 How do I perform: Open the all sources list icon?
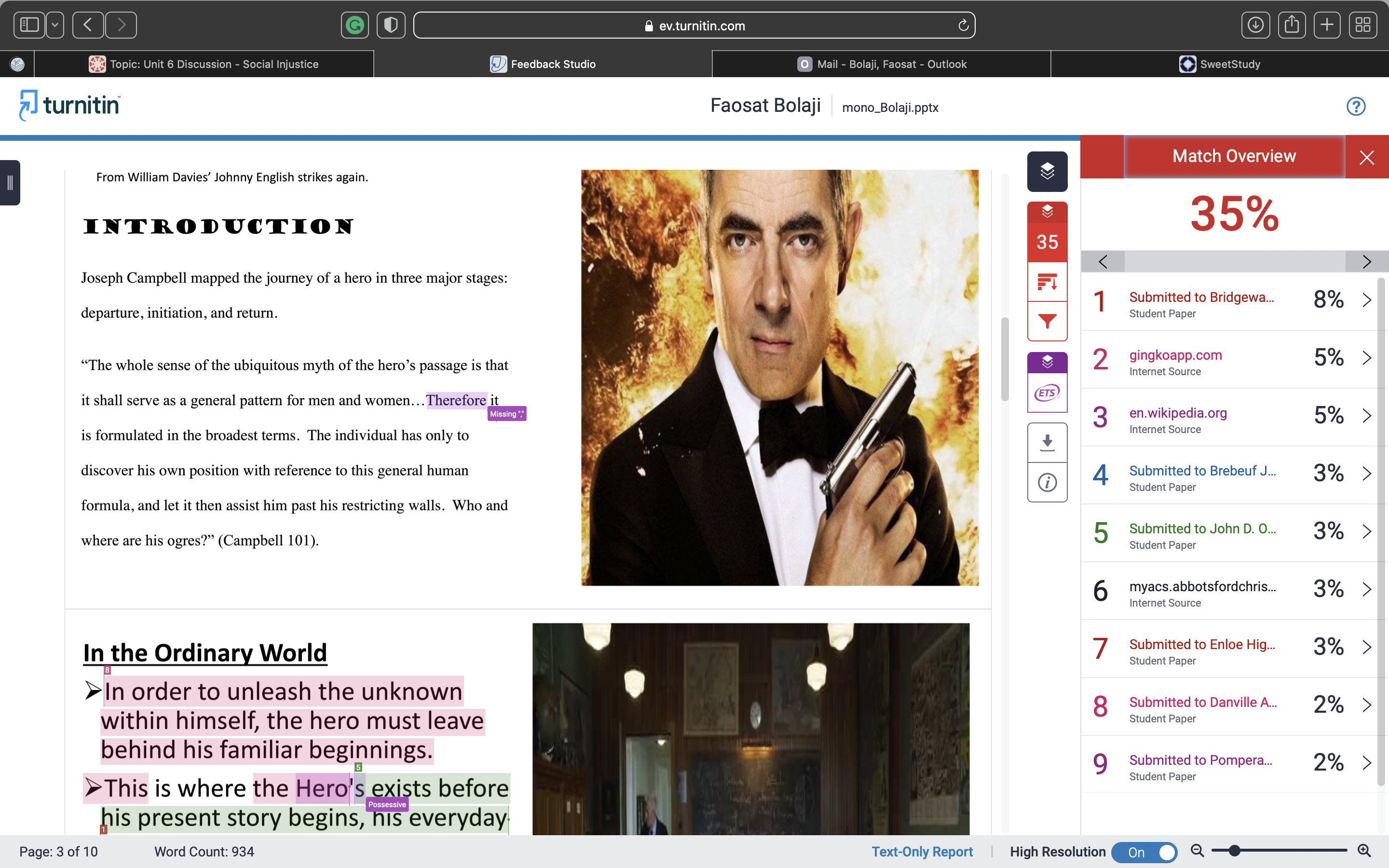(1047, 282)
